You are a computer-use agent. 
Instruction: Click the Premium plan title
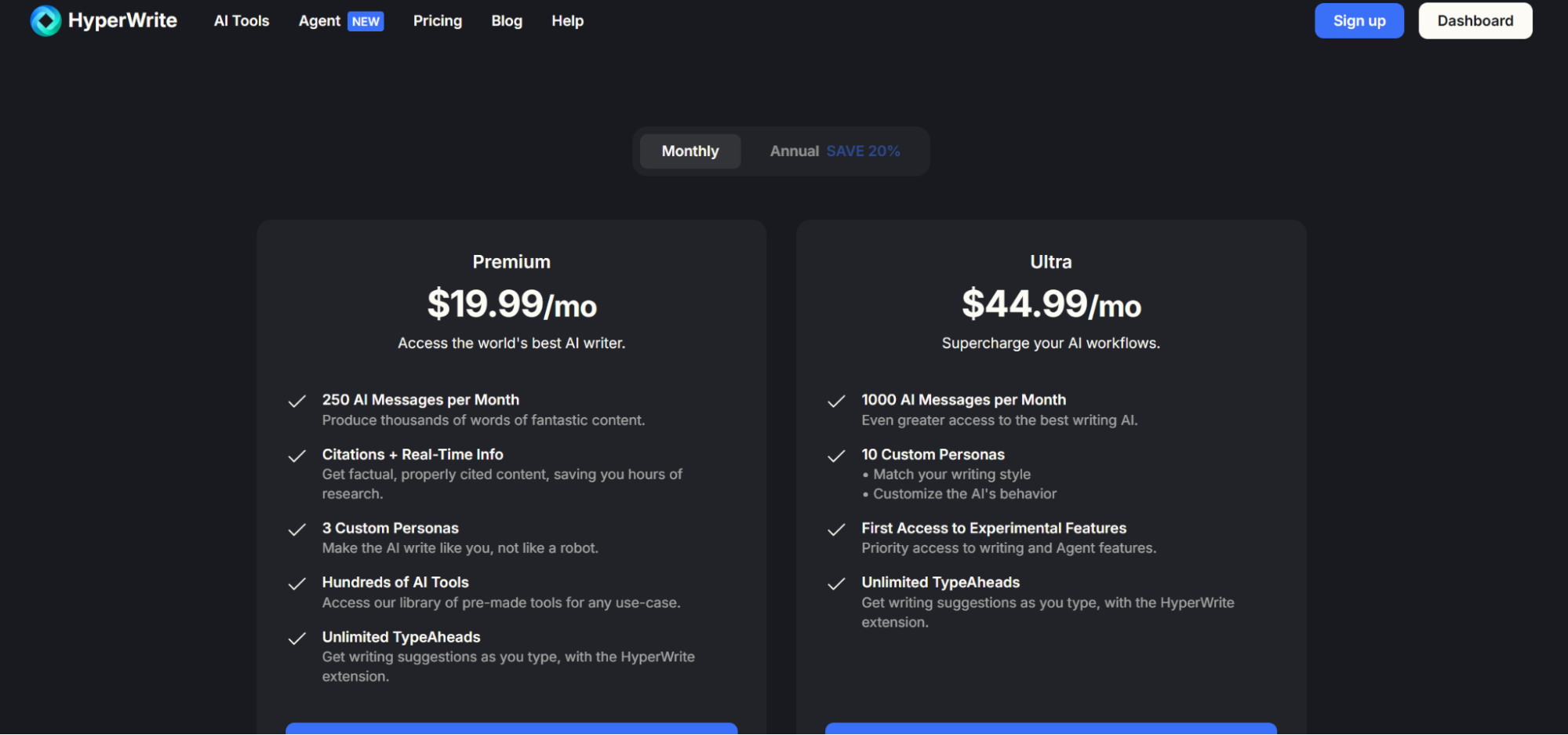point(511,262)
